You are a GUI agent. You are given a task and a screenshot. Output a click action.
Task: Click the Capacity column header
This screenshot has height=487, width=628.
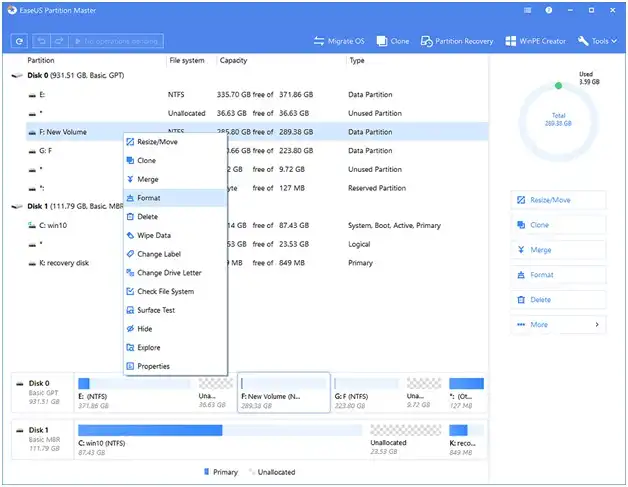point(233,60)
